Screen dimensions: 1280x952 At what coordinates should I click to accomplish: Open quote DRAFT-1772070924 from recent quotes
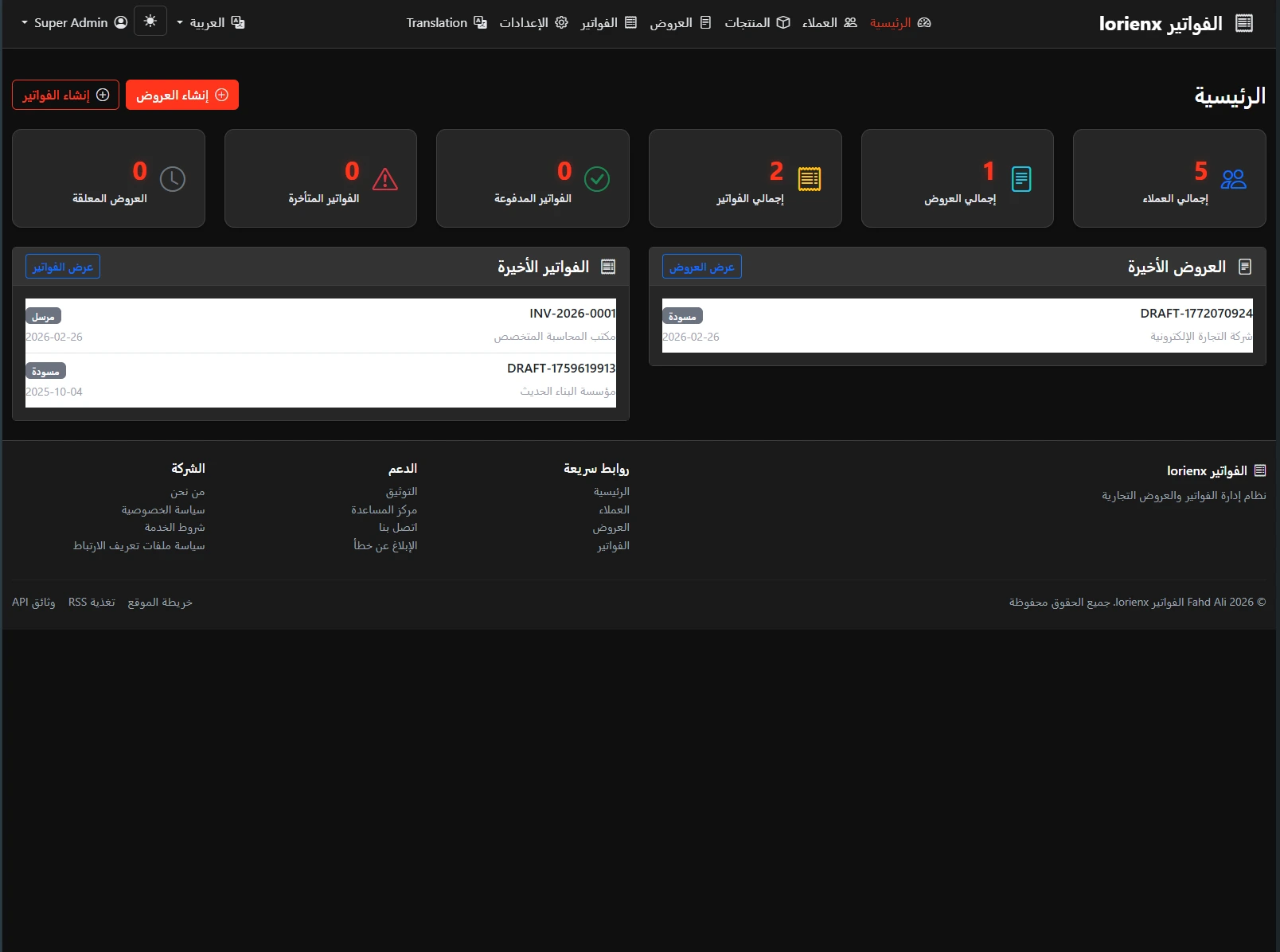[x=1196, y=314]
